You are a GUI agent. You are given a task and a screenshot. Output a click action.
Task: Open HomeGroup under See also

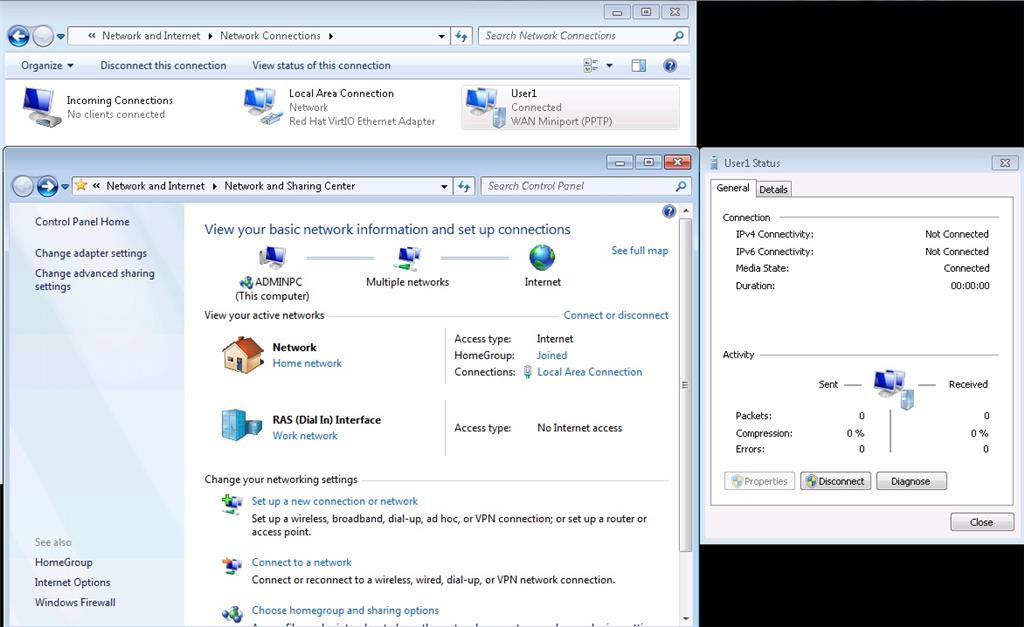tap(63, 562)
